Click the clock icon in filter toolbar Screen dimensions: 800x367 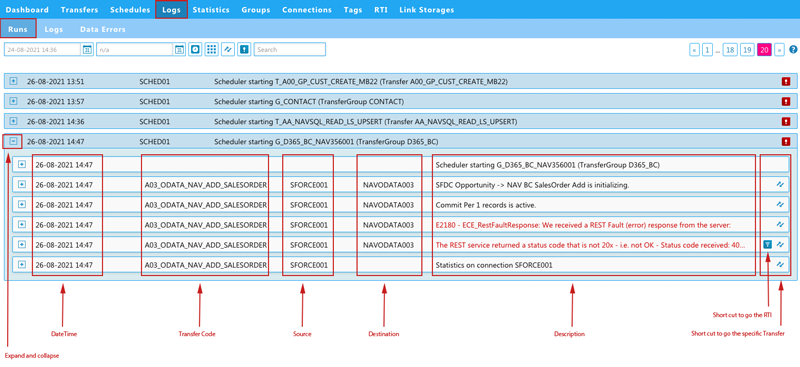tap(194, 50)
